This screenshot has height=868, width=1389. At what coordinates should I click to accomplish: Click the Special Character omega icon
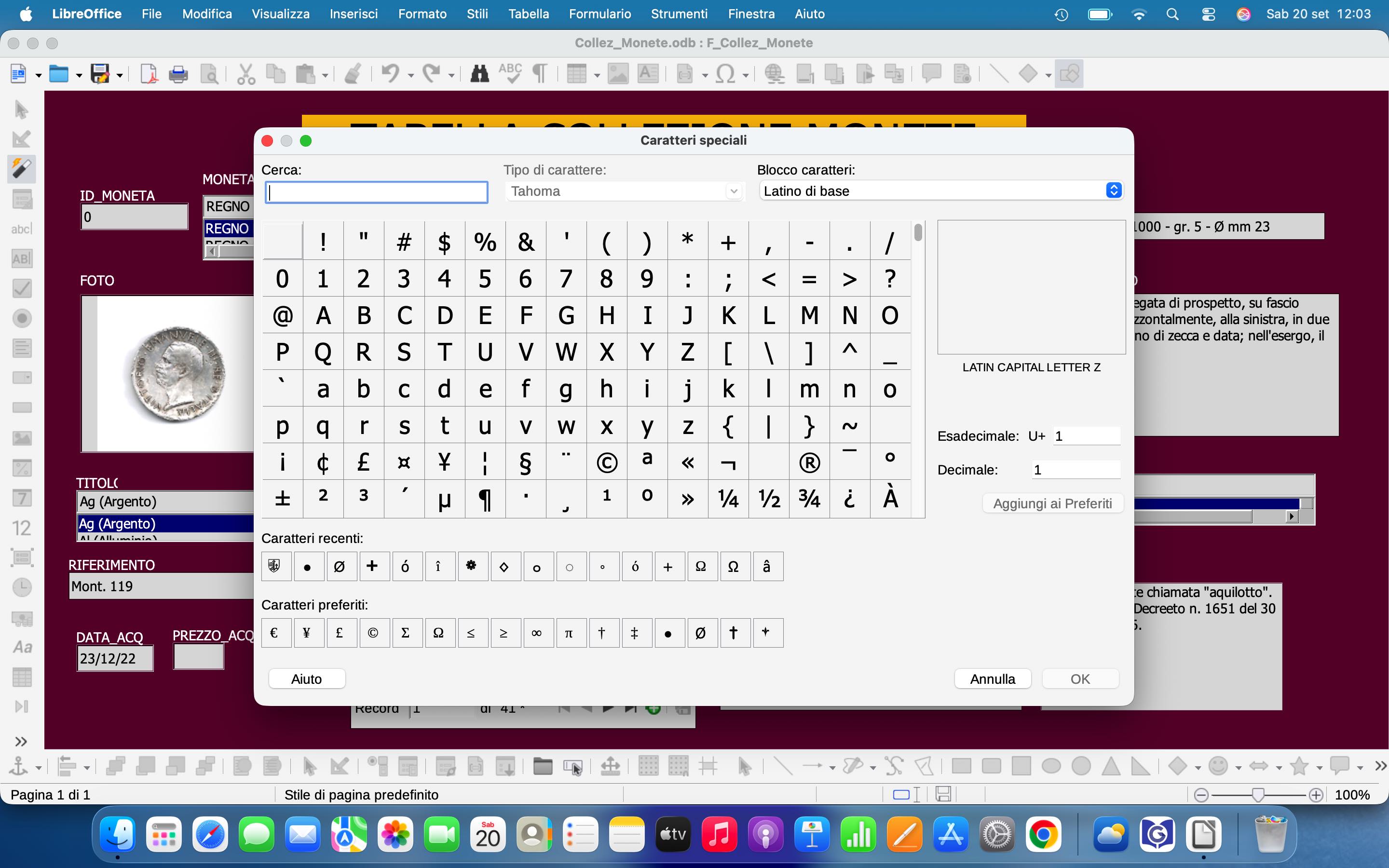coord(725,74)
